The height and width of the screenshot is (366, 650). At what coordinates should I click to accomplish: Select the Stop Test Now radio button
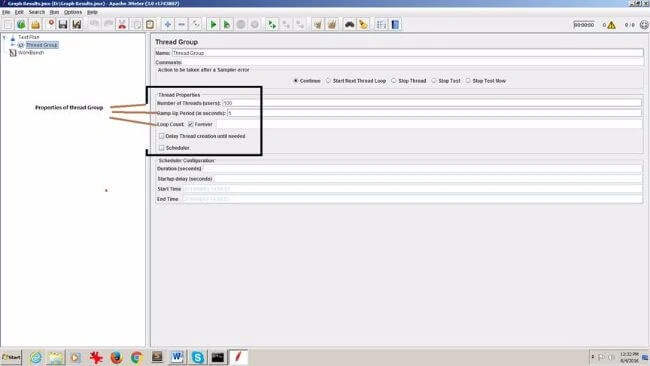pos(468,81)
